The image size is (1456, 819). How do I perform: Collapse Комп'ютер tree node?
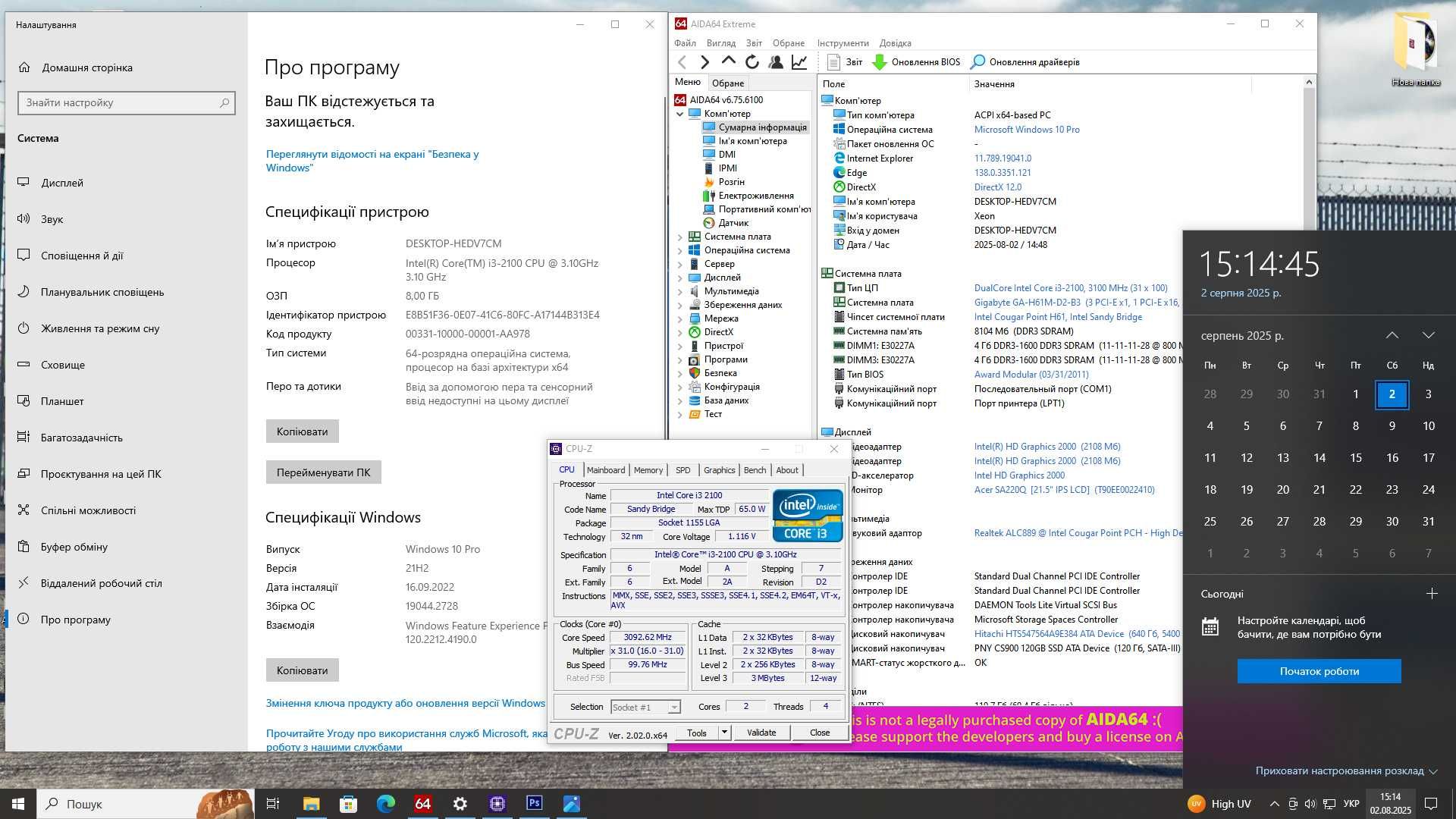[679, 114]
